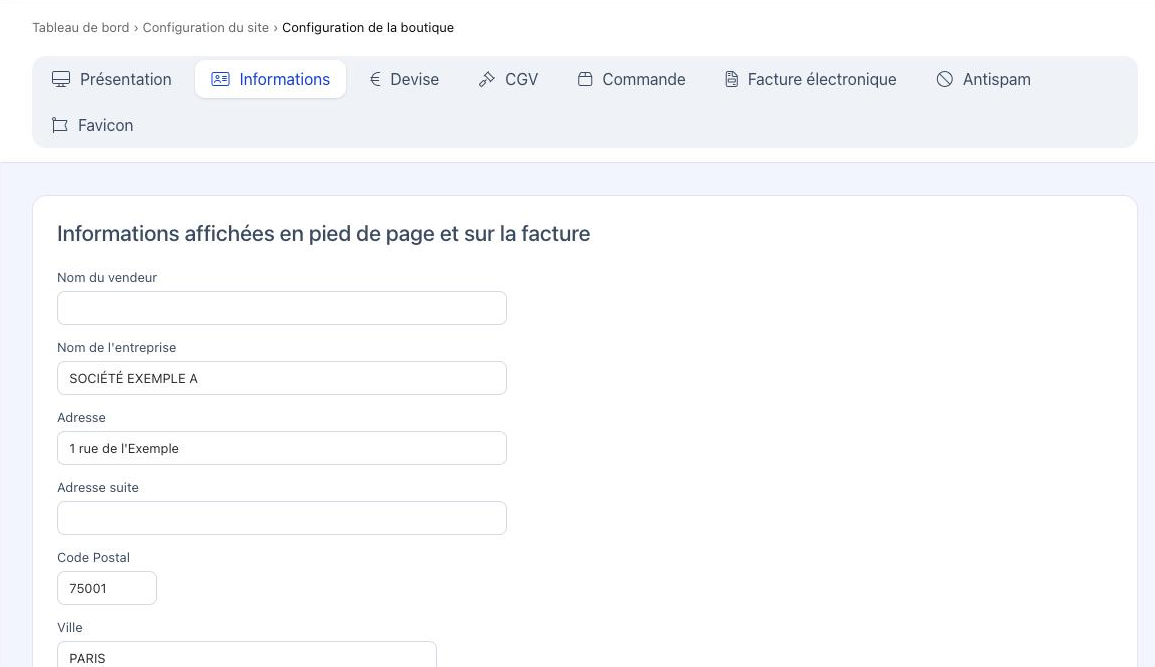
Task: Click the Commande box icon
Action: [x=585, y=80]
